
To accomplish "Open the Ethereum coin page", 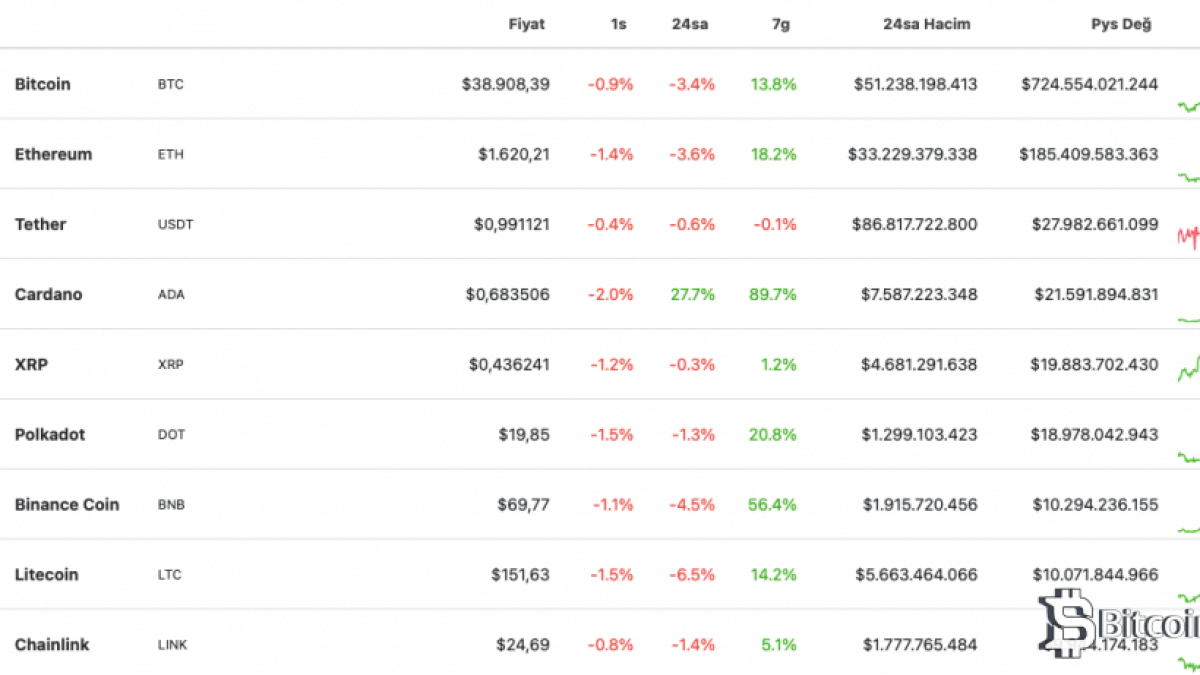I will click(53, 154).
